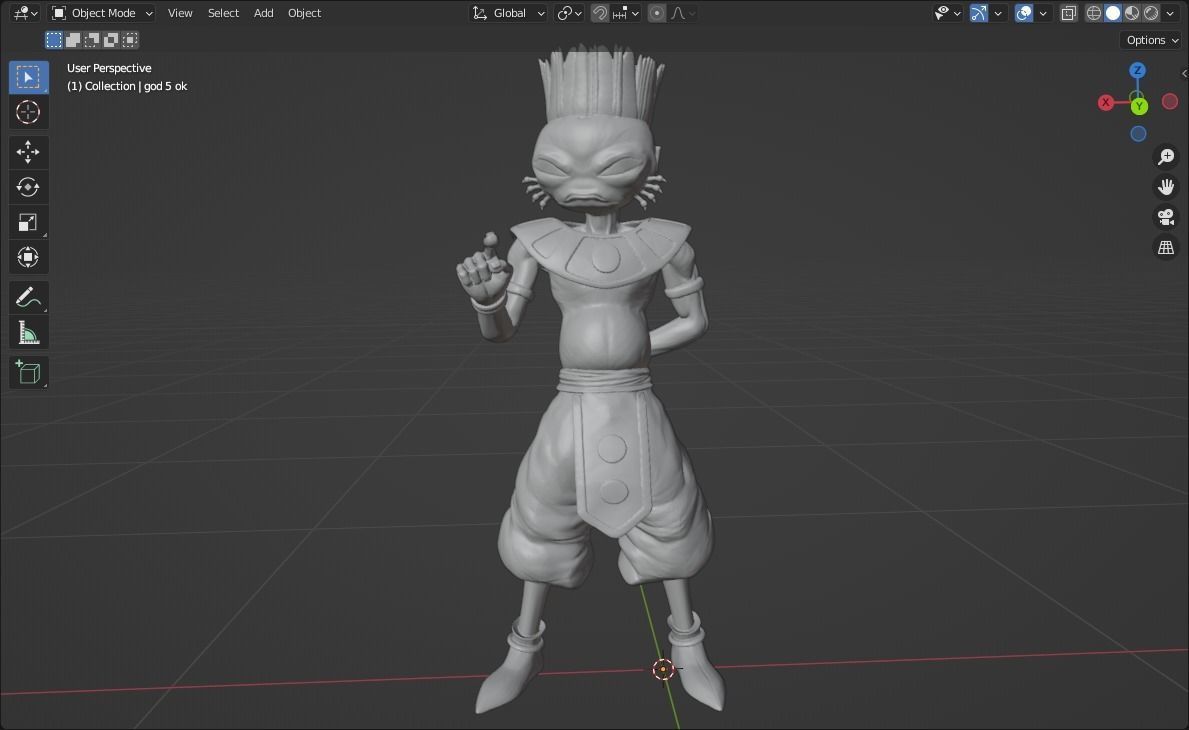Open the gizmo settings dropdown arrow
Image resolution: width=1189 pixels, height=730 pixels.
point(998,13)
